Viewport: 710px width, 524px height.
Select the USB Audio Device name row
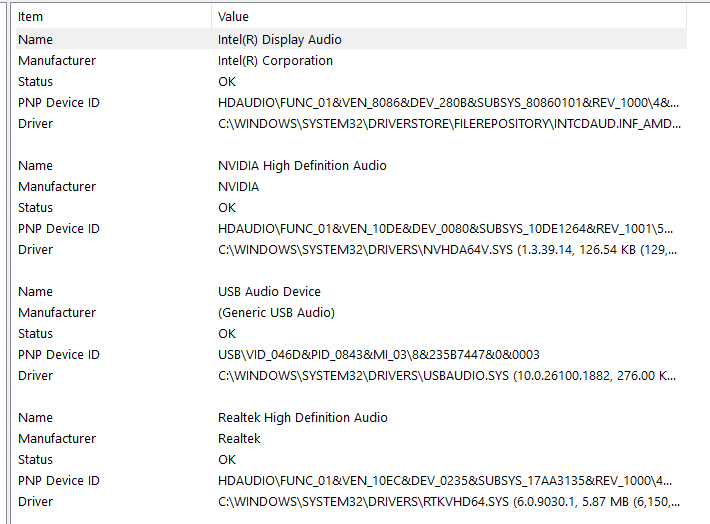351,292
